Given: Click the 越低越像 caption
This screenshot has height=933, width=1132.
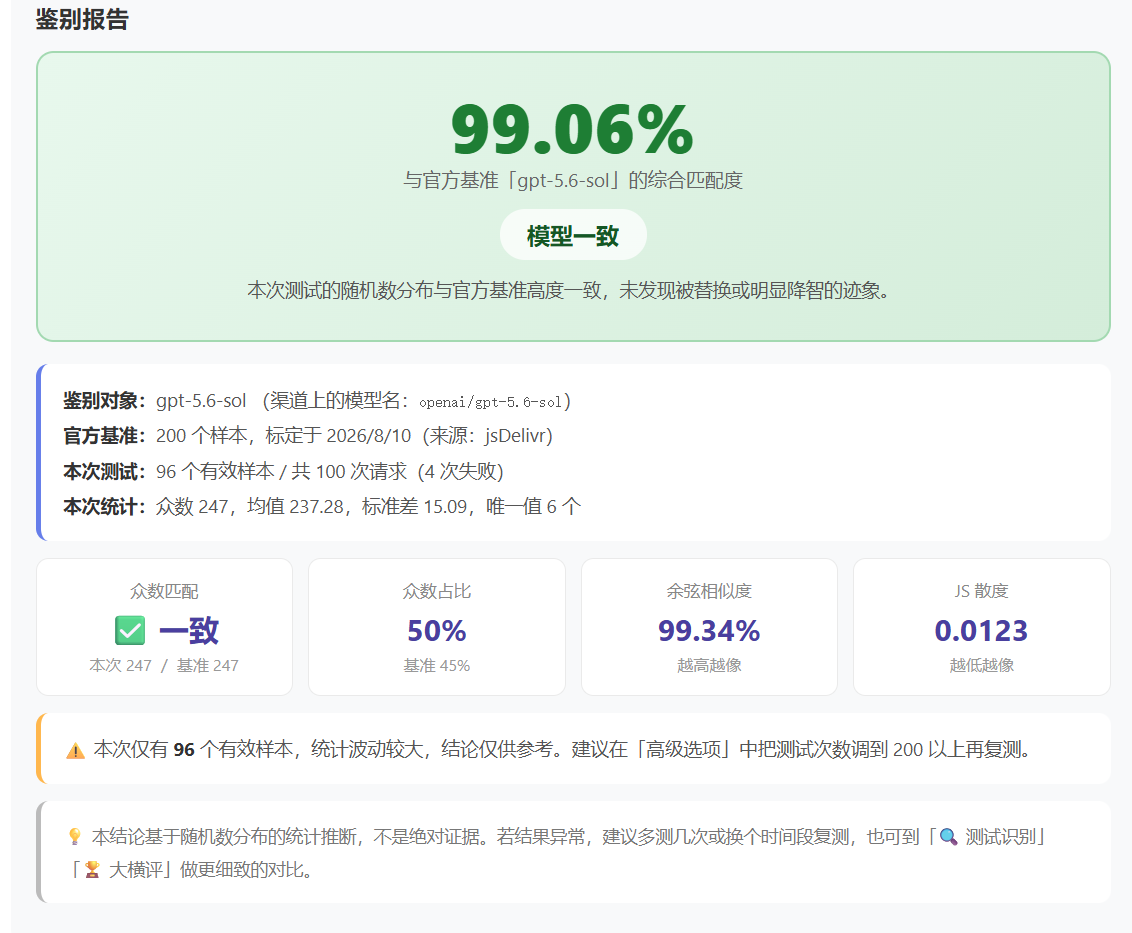Looking at the screenshot, I should coord(981,666).
